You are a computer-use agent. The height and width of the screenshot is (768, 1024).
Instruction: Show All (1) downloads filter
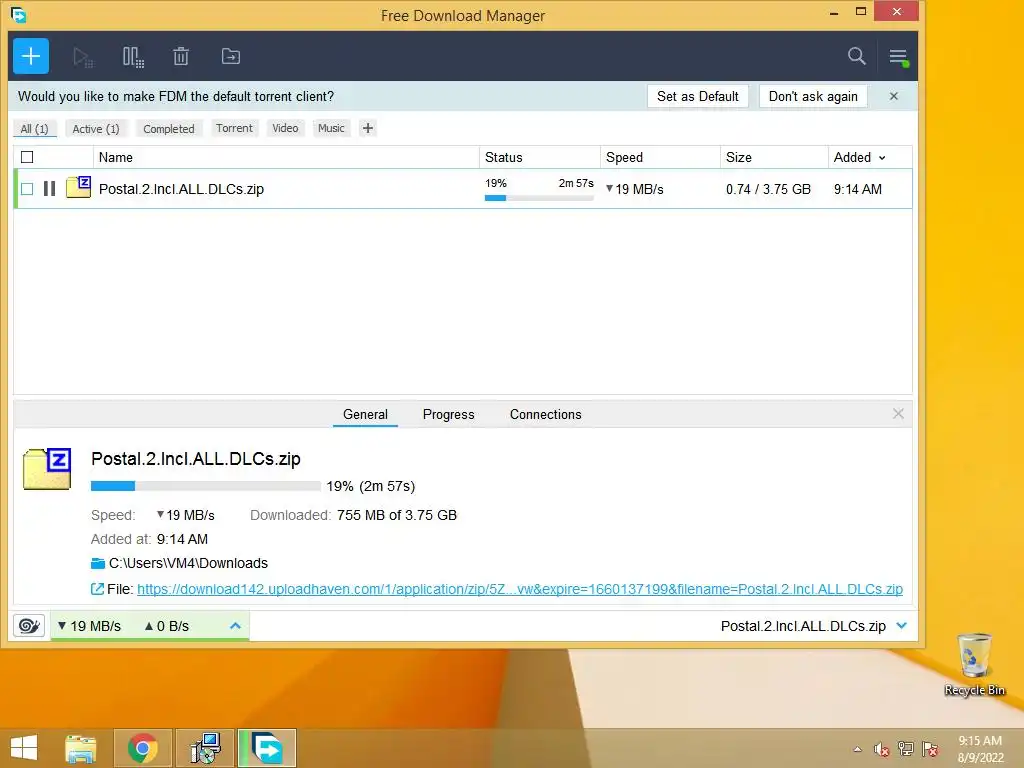(35, 129)
